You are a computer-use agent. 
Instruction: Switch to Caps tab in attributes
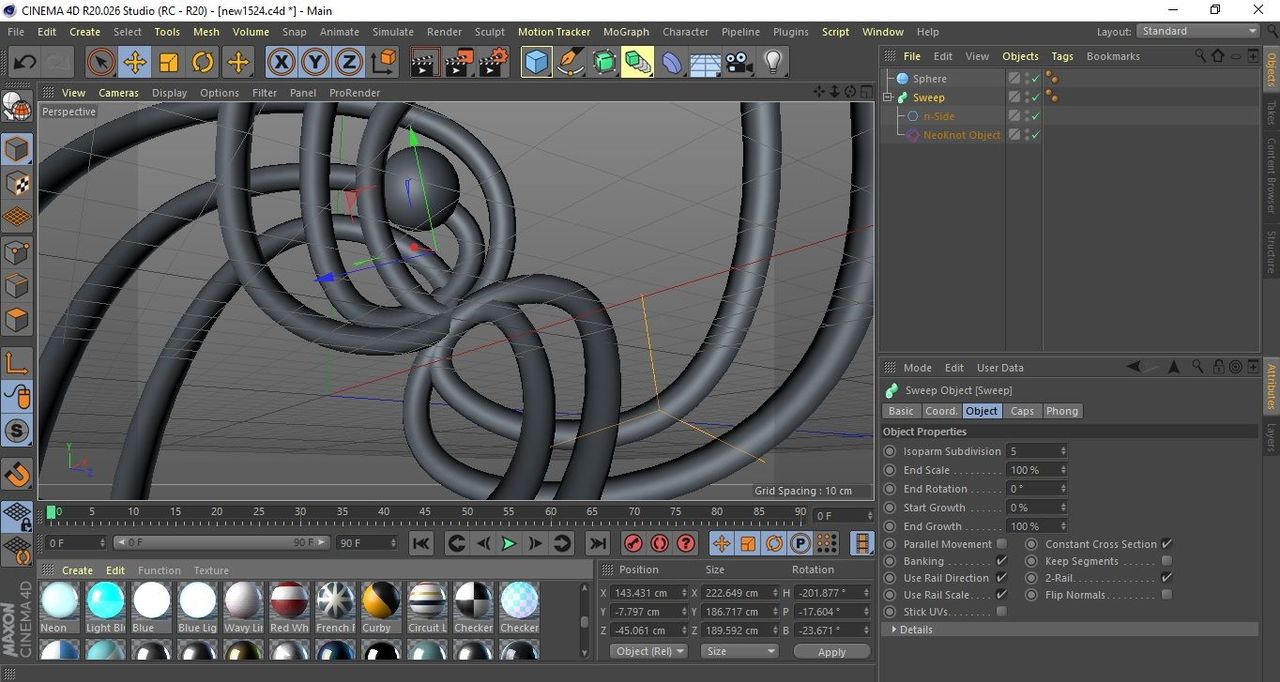pyautogui.click(x=1022, y=411)
